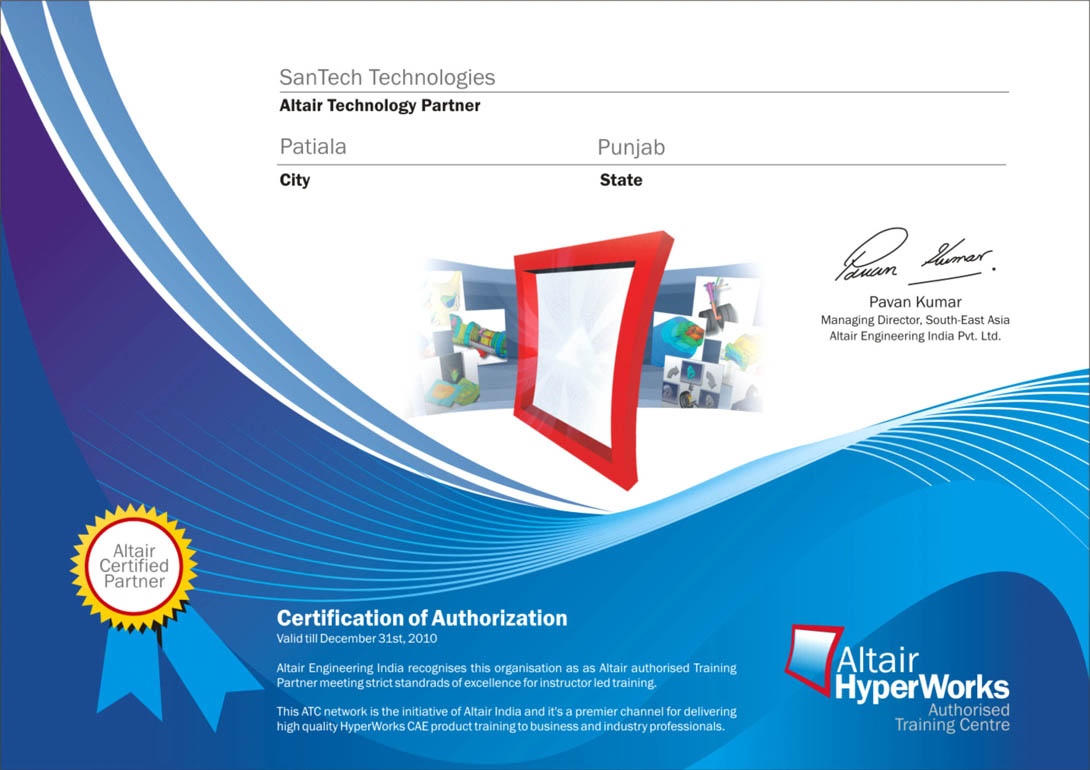The height and width of the screenshot is (770, 1090).
Task: Click the 'HyperWorks' wordmark
Action: pyautogui.click(x=922, y=687)
